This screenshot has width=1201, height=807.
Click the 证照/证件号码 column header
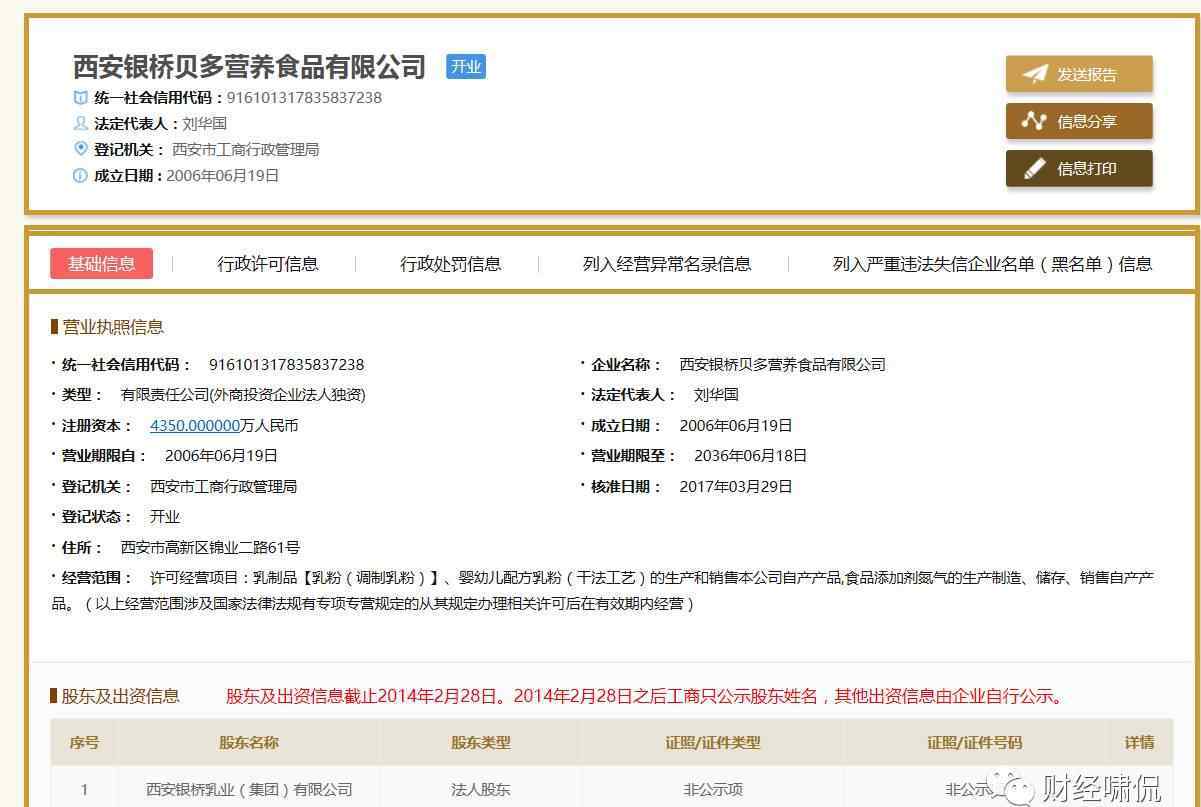[975, 743]
